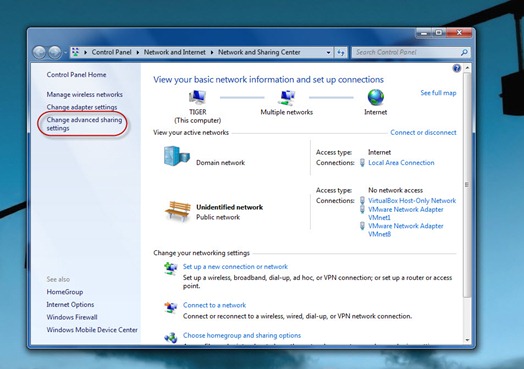Close the Network and Sharing Center window
This screenshot has height=369, width=524.
pyautogui.click(x=459, y=33)
